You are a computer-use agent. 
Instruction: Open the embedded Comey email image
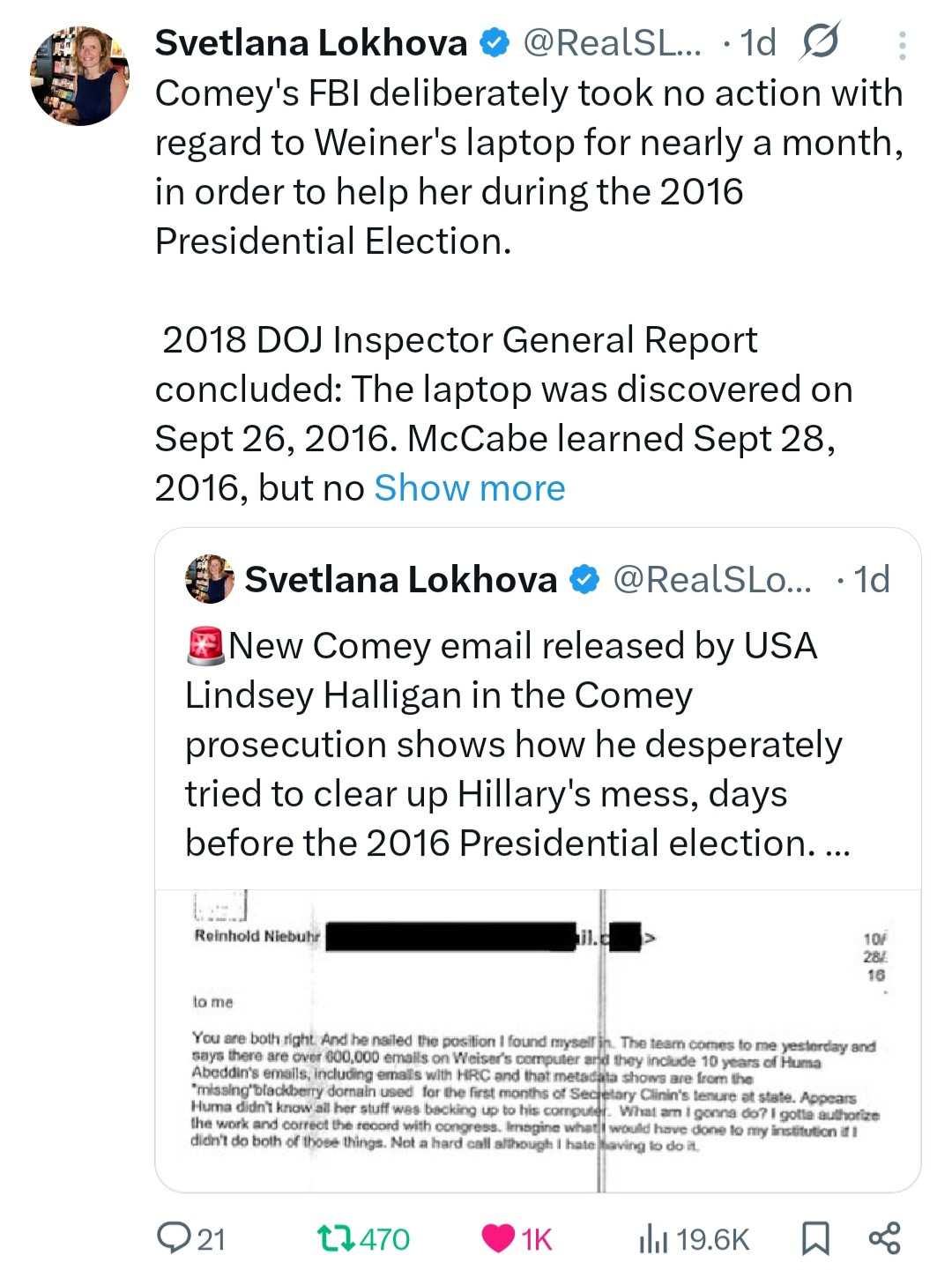tap(538, 1040)
